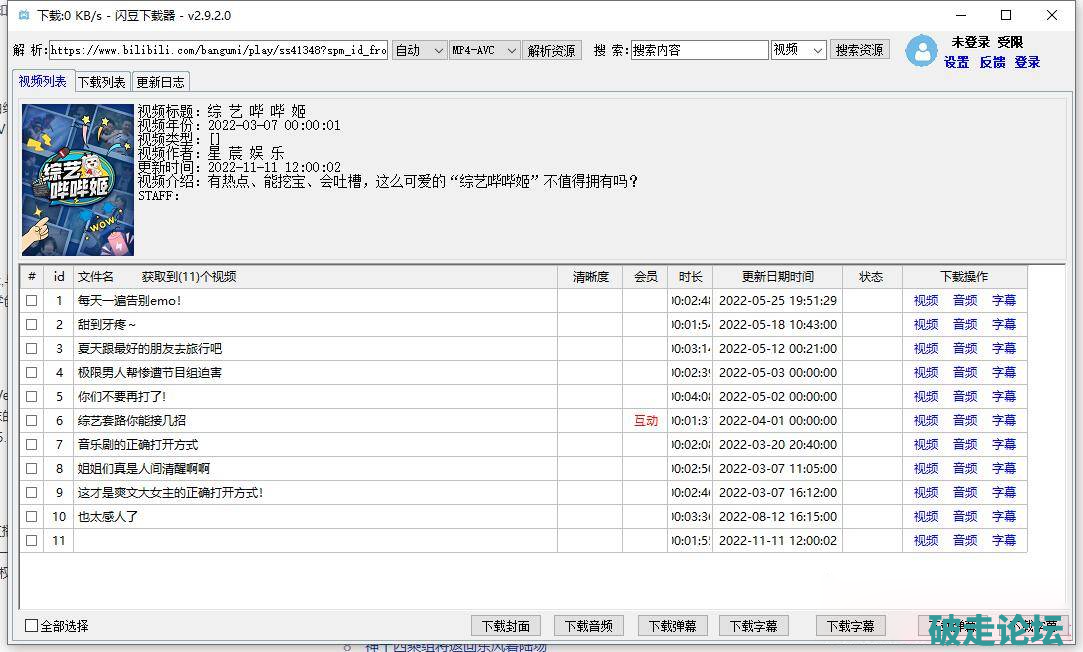The image size is (1083, 652).
Task: Open the 设置 link
Action: tap(956, 62)
